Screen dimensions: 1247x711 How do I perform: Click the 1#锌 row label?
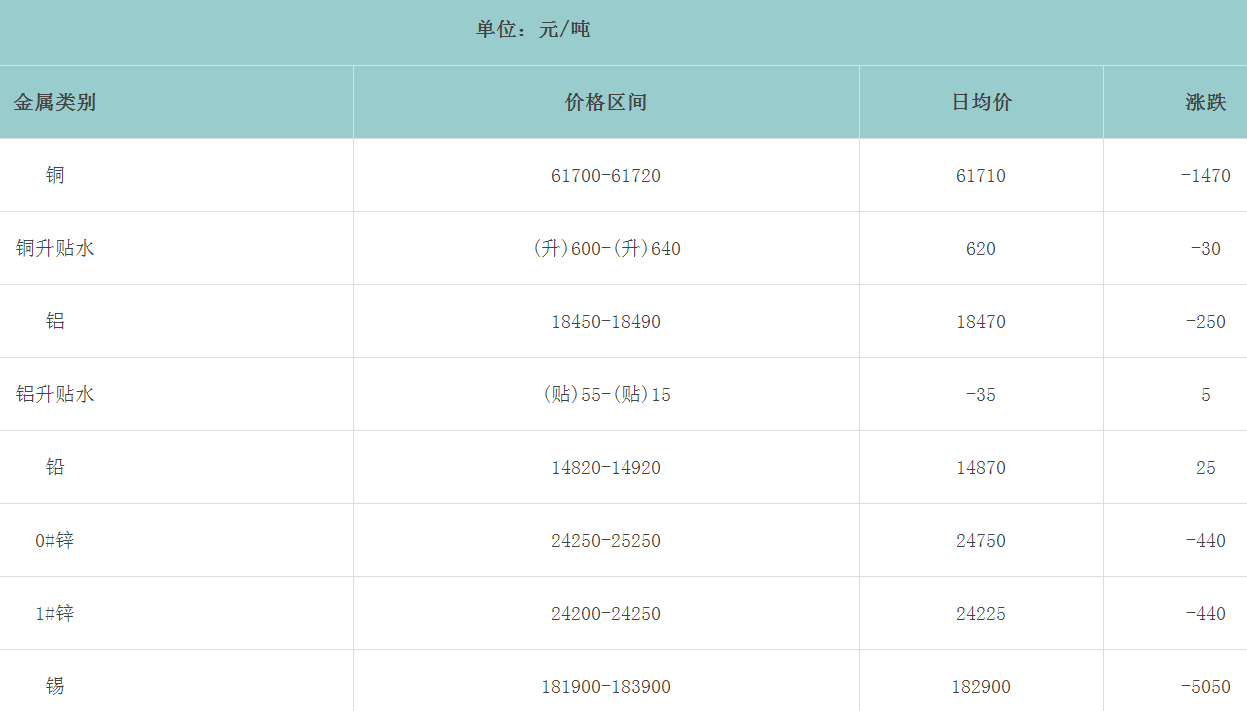tap(55, 613)
